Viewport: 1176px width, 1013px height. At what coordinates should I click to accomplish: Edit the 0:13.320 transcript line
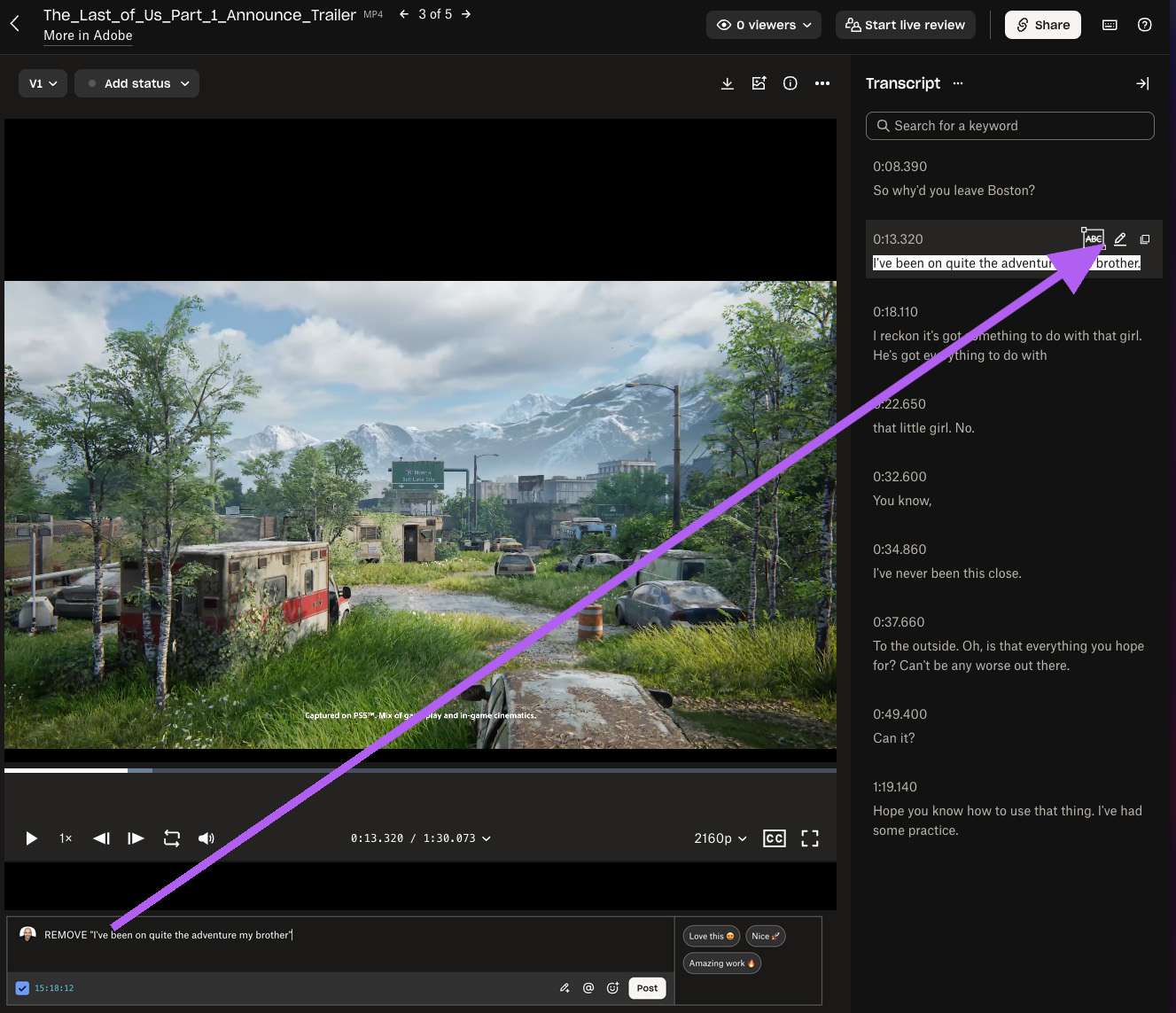1120,239
